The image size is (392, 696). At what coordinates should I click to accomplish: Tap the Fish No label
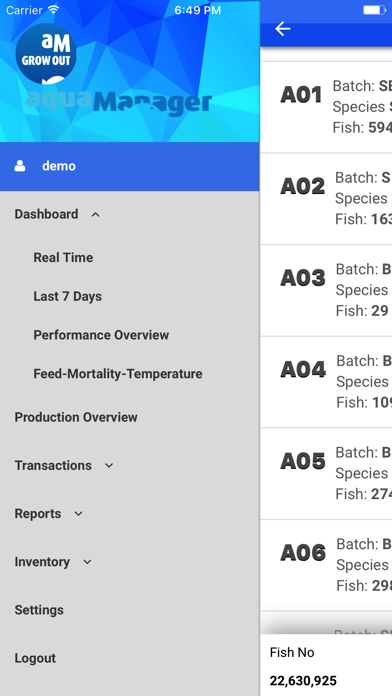point(292,652)
